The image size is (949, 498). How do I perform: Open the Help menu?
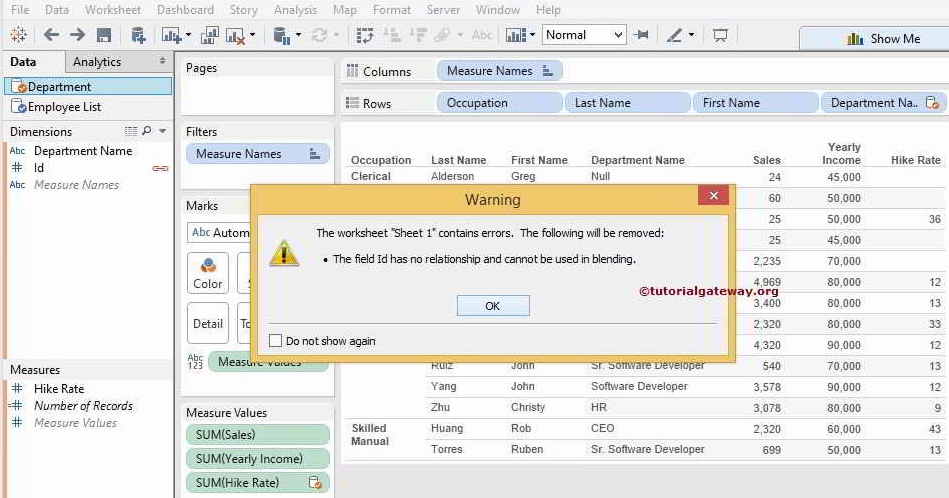coord(548,10)
